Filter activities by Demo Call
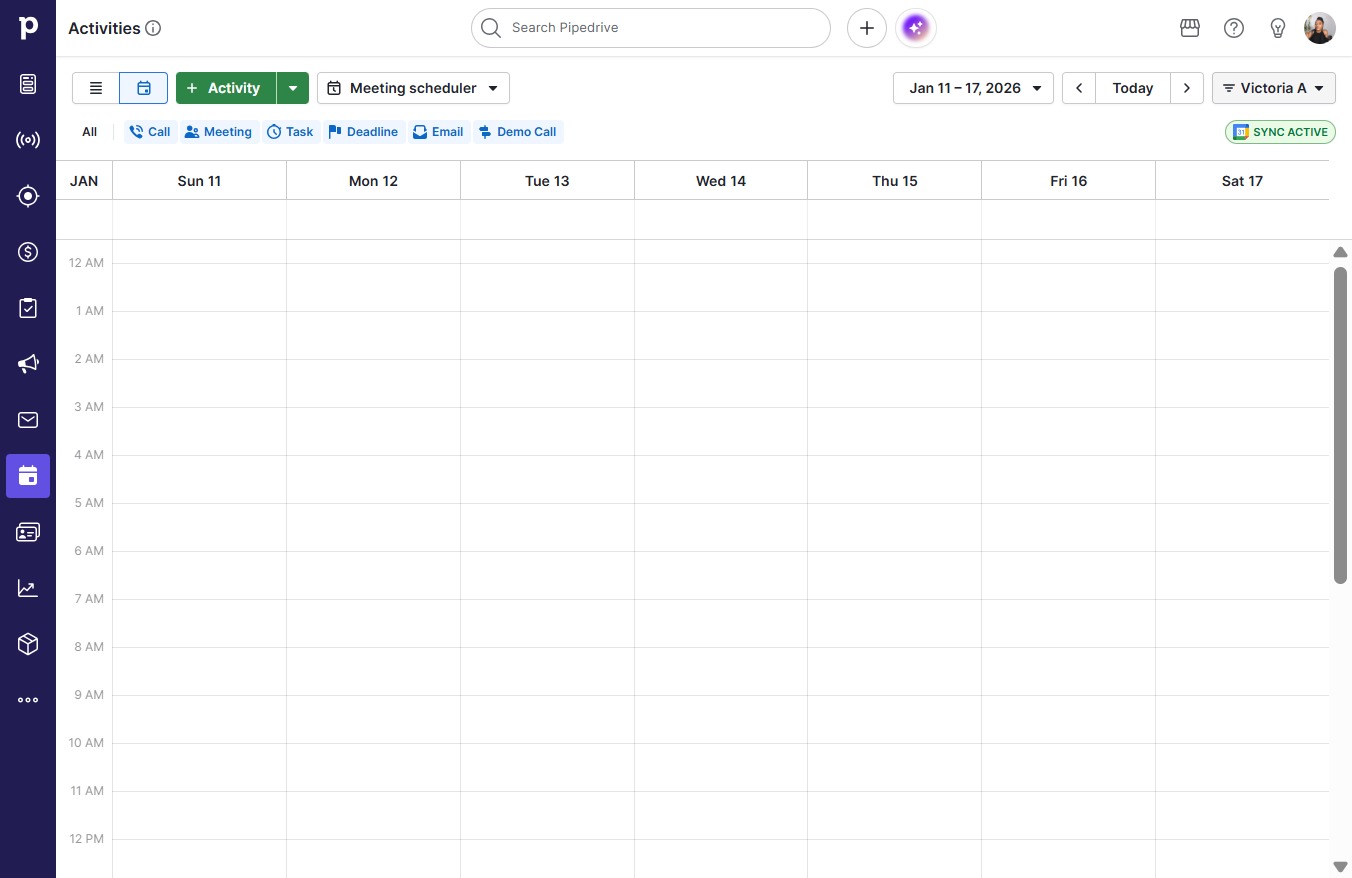Viewport: 1352px width, 878px height. click(x=518, y=132)
